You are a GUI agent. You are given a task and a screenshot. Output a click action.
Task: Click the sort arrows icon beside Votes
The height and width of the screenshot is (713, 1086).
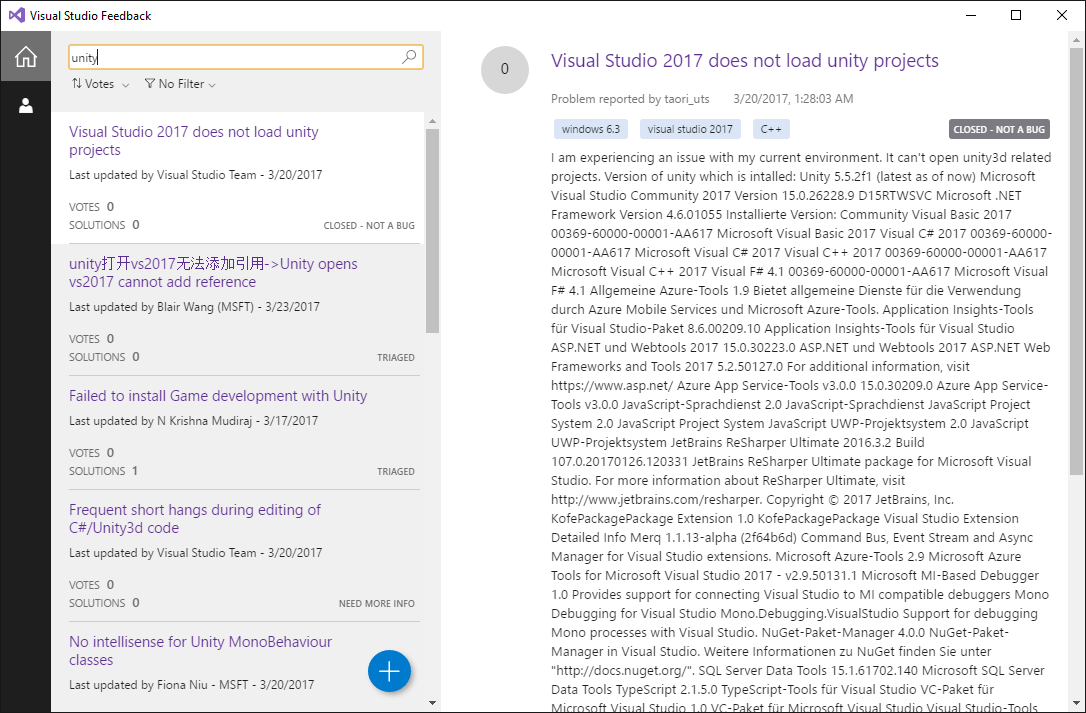[x=77, y=84]
